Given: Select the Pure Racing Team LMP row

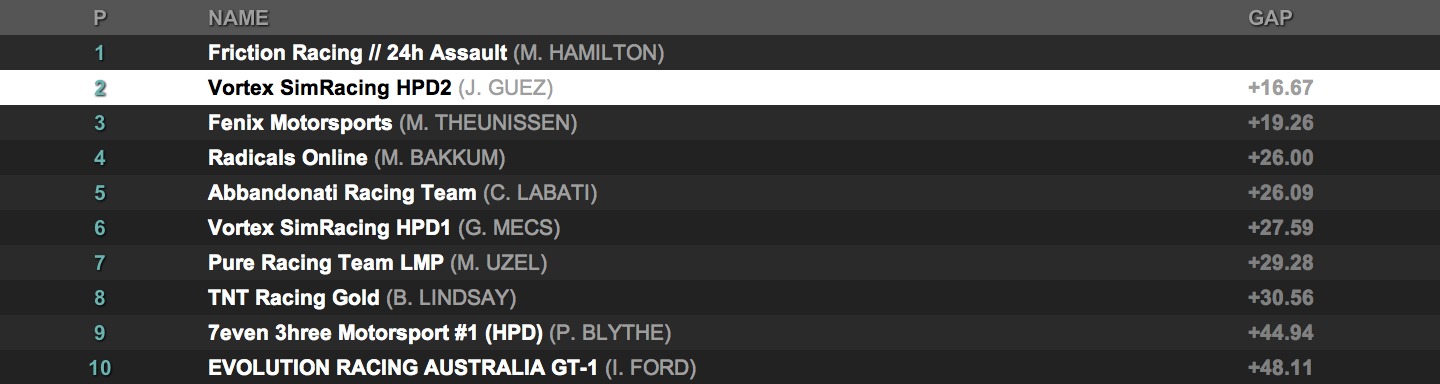Looking at the screenshot, I should pos(720,263).
